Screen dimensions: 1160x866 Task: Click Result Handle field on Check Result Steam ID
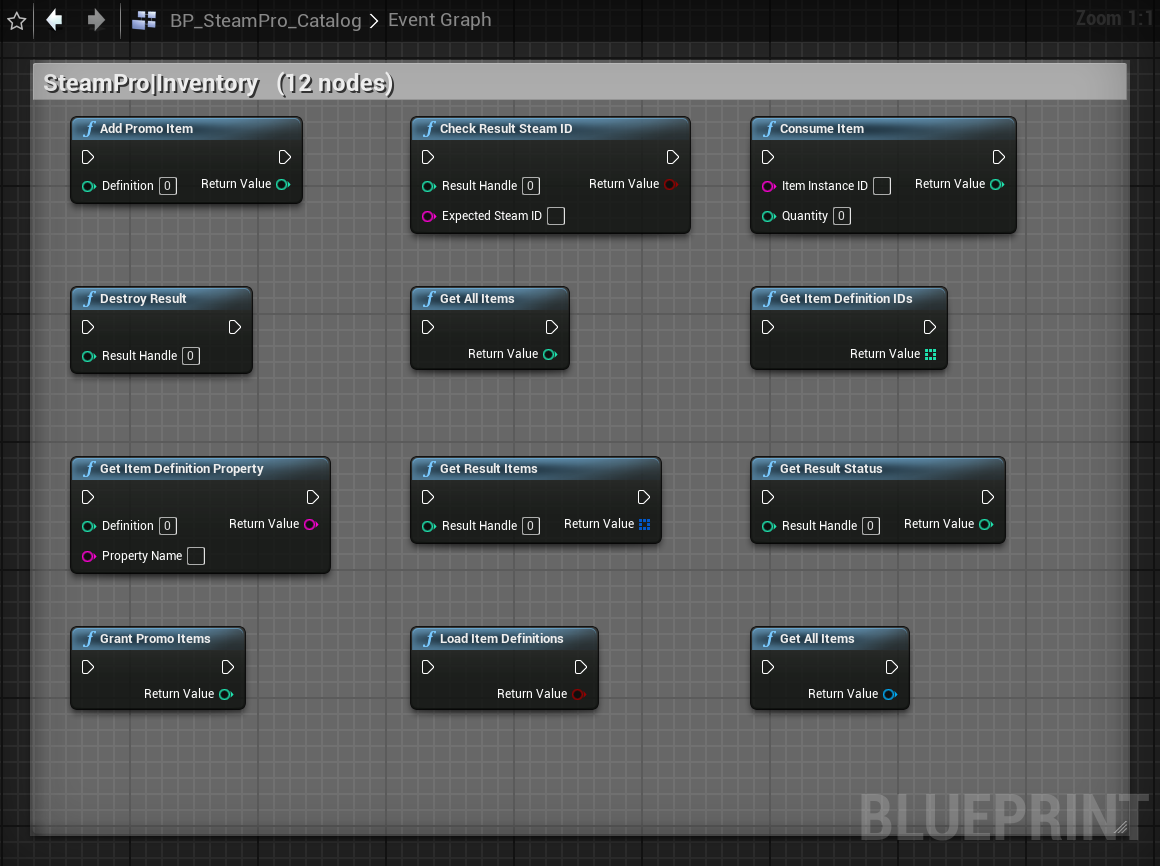530,186
